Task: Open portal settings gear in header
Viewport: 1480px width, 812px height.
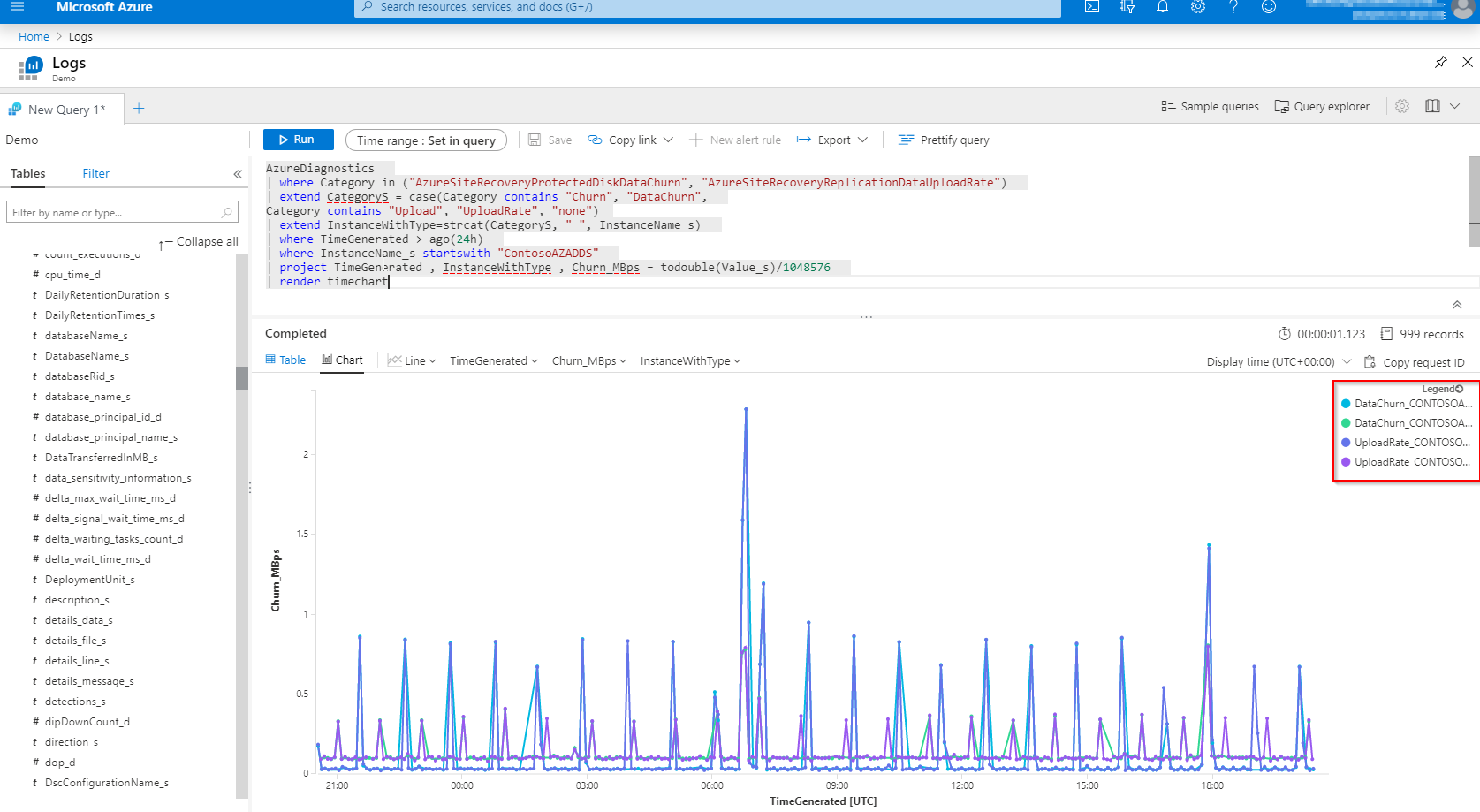Action: point(1198,6)
